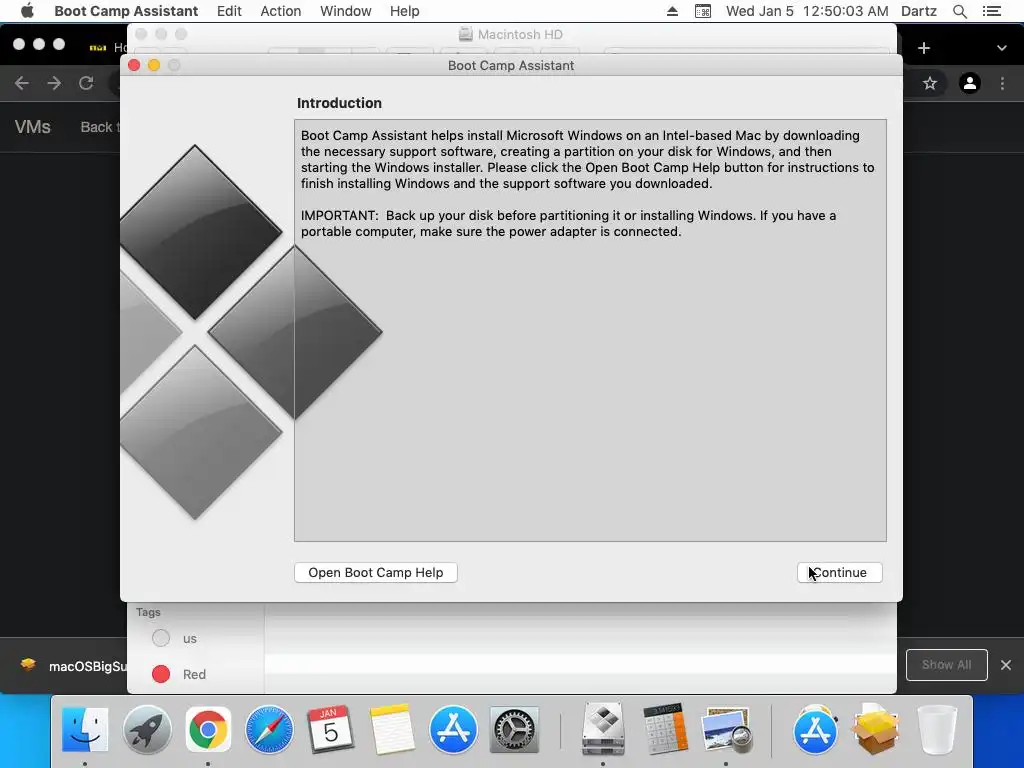Open Launchpad from the Dock
1024x768 pixels.
pos(147,729)
